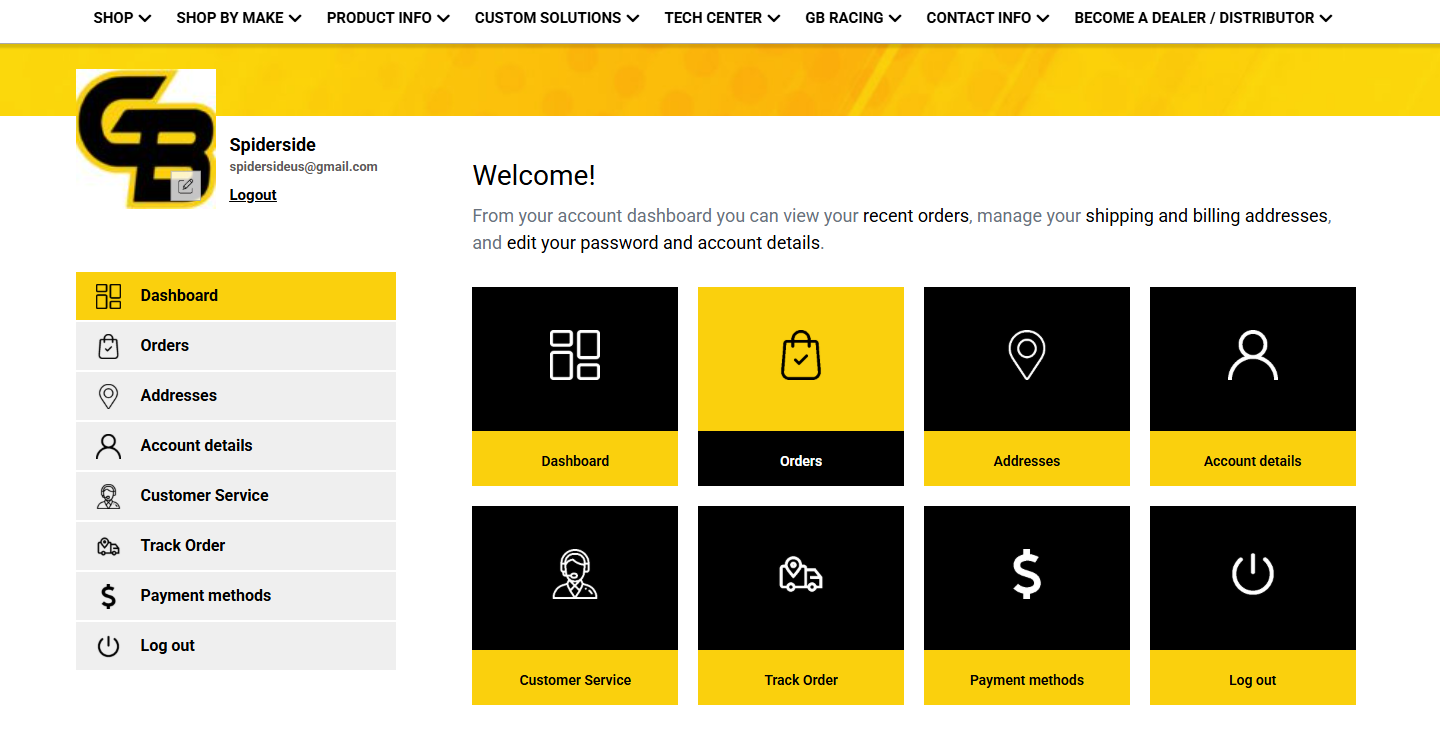Open Payment methods dollar sign tile icon
Image resolution: width=1440 pixels, height=752 pixels.
[x=1026, y=575]
